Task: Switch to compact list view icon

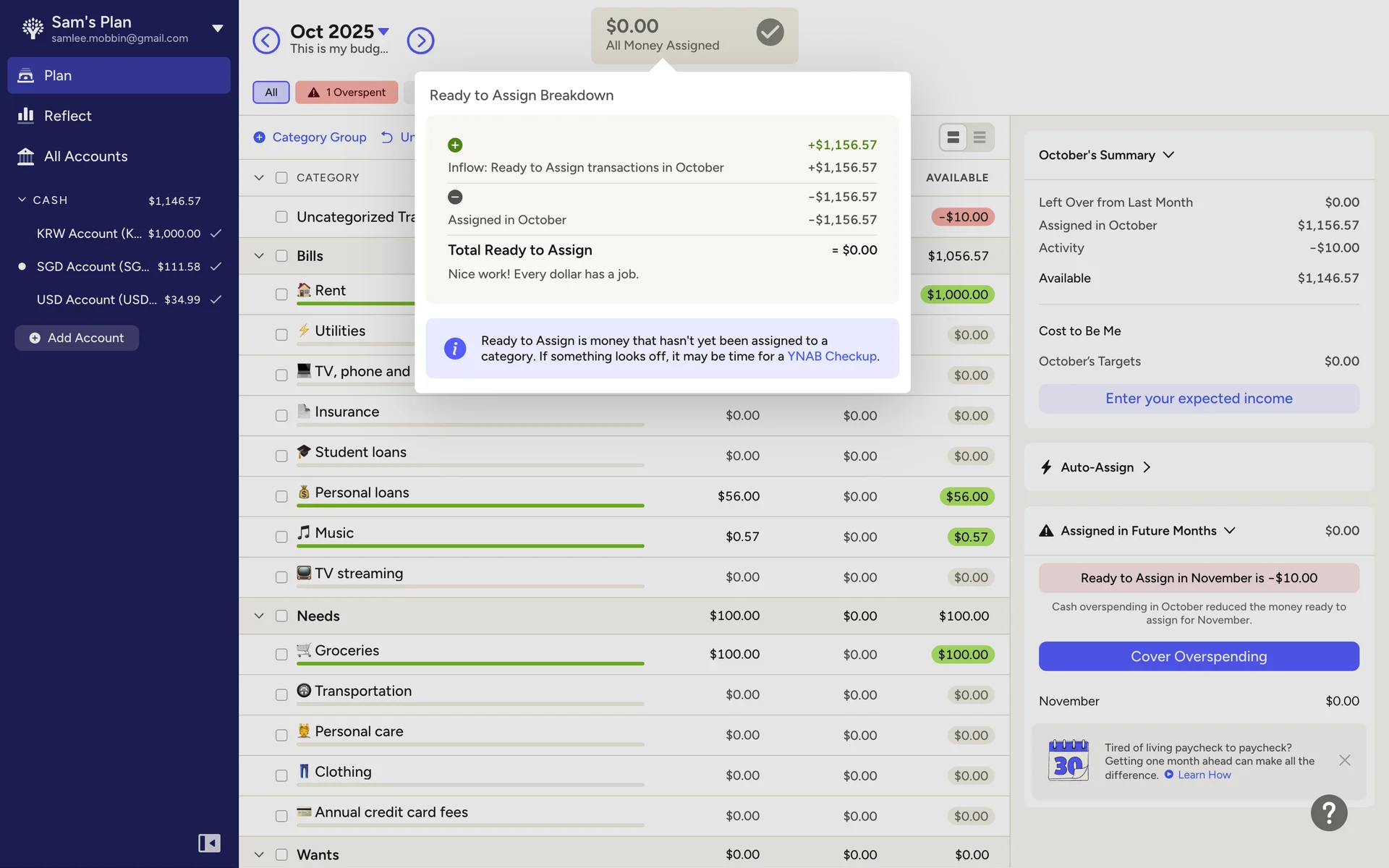Action: [980, 137]
